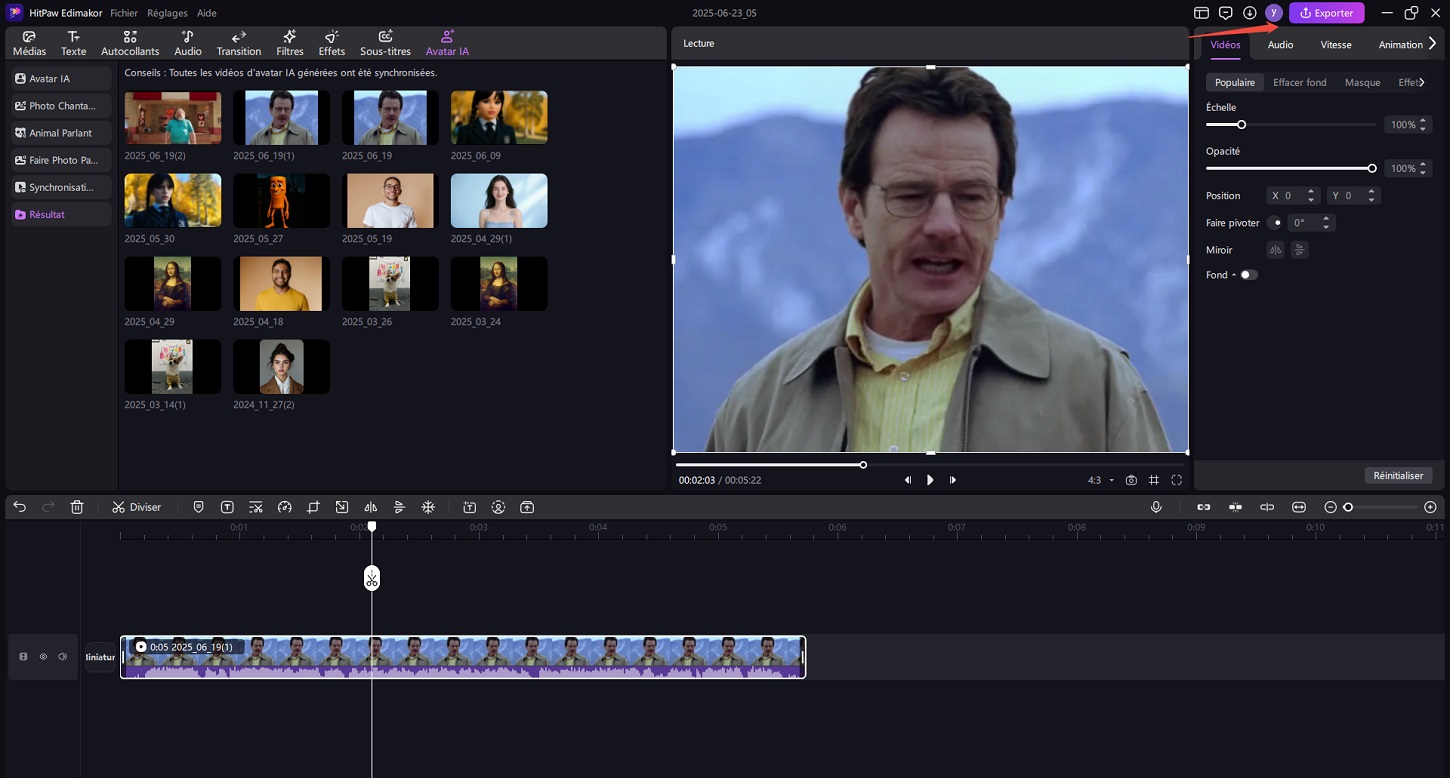Click horizontal mirror button in Miroir row
The width and height of the screenshot is (1450, 778).
point(1275,250)
